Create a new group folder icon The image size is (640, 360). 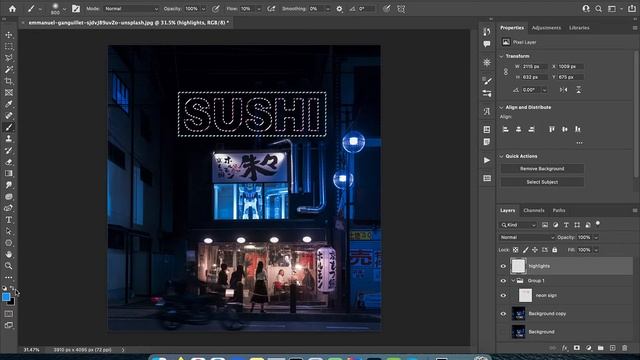tap(600, 348)
